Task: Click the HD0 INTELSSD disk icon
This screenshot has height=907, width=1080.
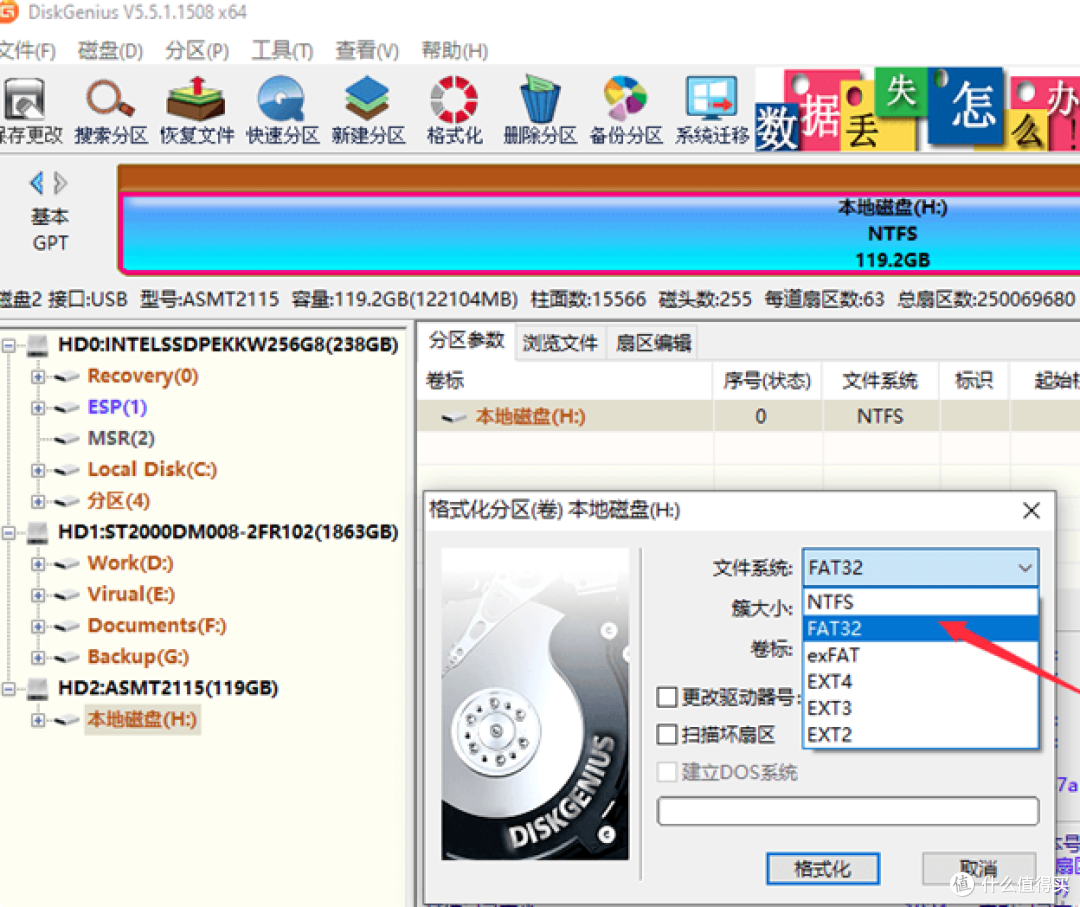Action: pos(38,344)
